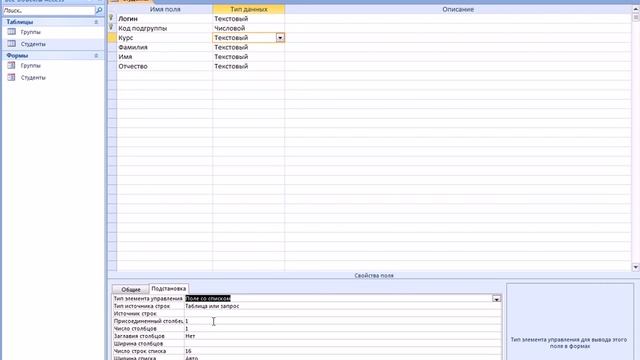Collapse the Формы group
640x360 pixels.
coord(96,56)
